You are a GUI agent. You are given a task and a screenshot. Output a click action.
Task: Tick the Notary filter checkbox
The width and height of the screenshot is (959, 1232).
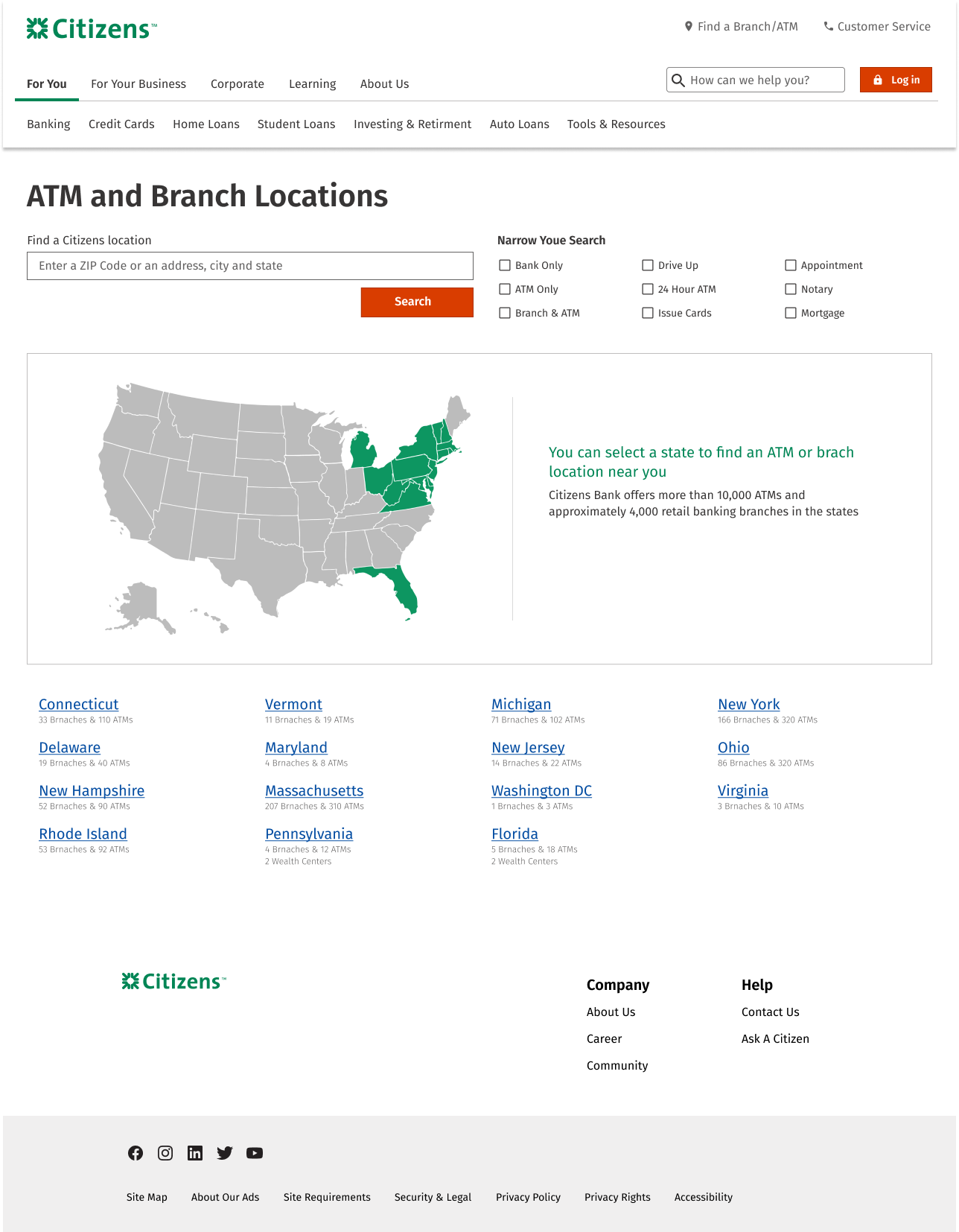791,289
